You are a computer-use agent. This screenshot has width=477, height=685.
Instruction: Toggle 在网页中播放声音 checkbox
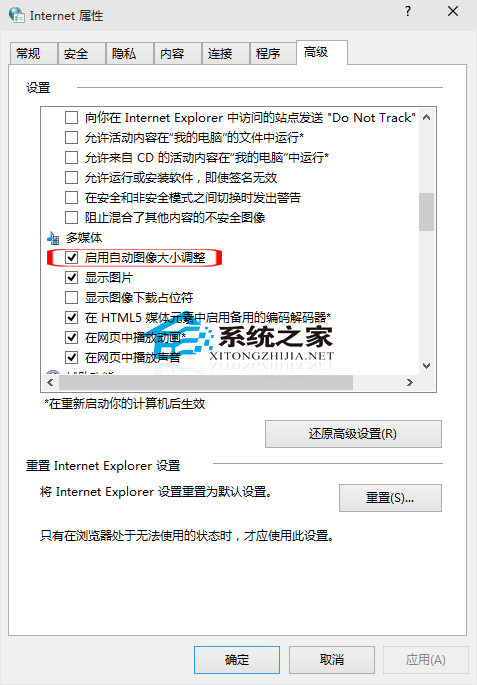(x=72, y=357)
